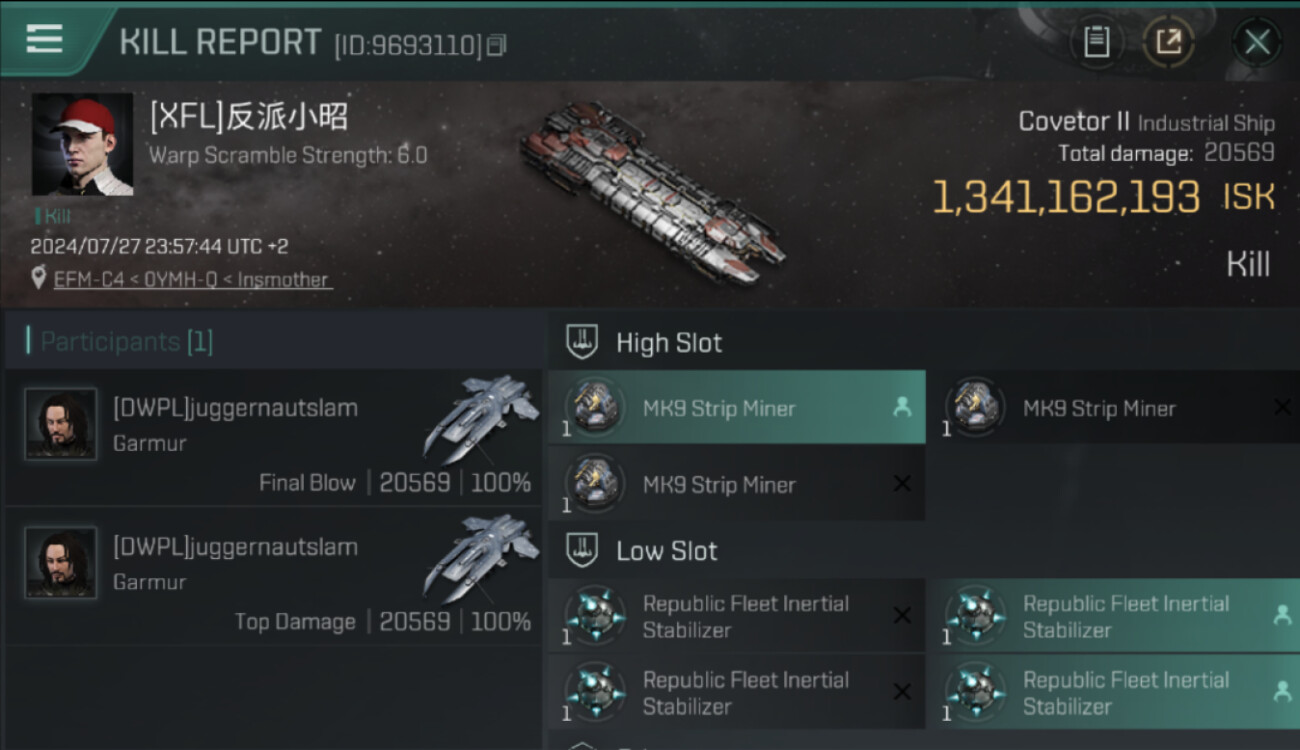This screenshot has width=1300, height=750.
Task: Open victim pilot portrait with red cap
Action: pyautogui.click(x=82, y=144)
